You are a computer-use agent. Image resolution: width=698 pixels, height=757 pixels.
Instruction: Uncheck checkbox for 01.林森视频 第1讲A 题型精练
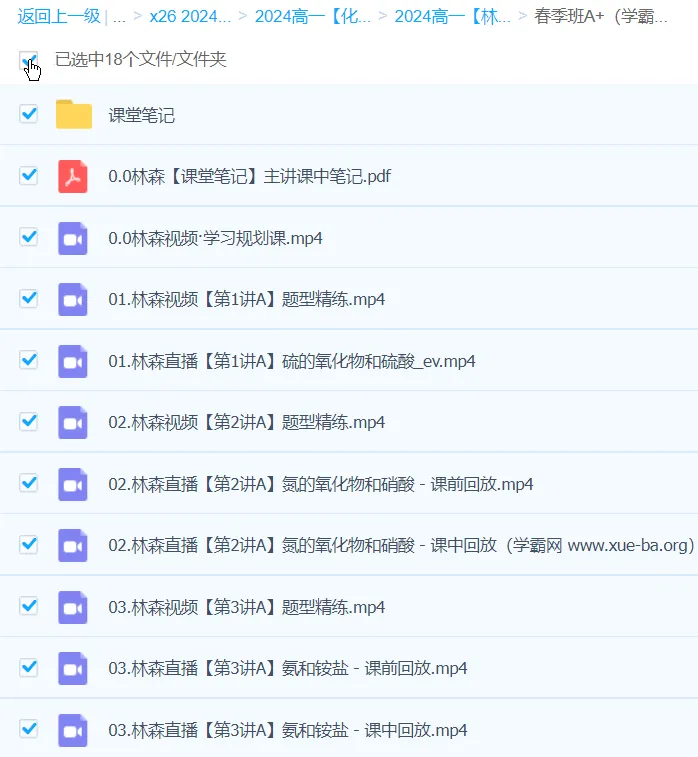29,298
